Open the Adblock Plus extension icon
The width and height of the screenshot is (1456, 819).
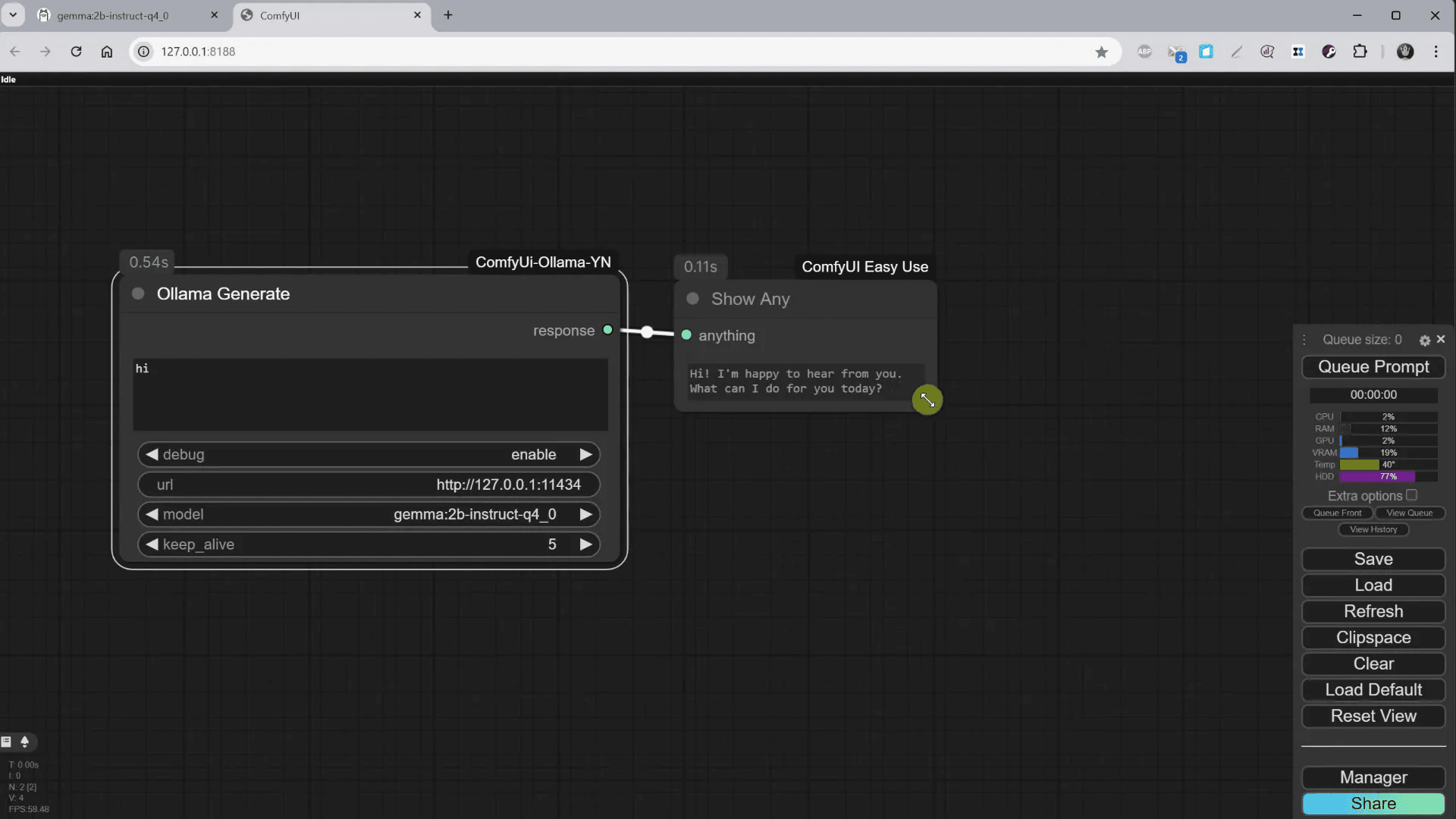[x=1145, y=52]
